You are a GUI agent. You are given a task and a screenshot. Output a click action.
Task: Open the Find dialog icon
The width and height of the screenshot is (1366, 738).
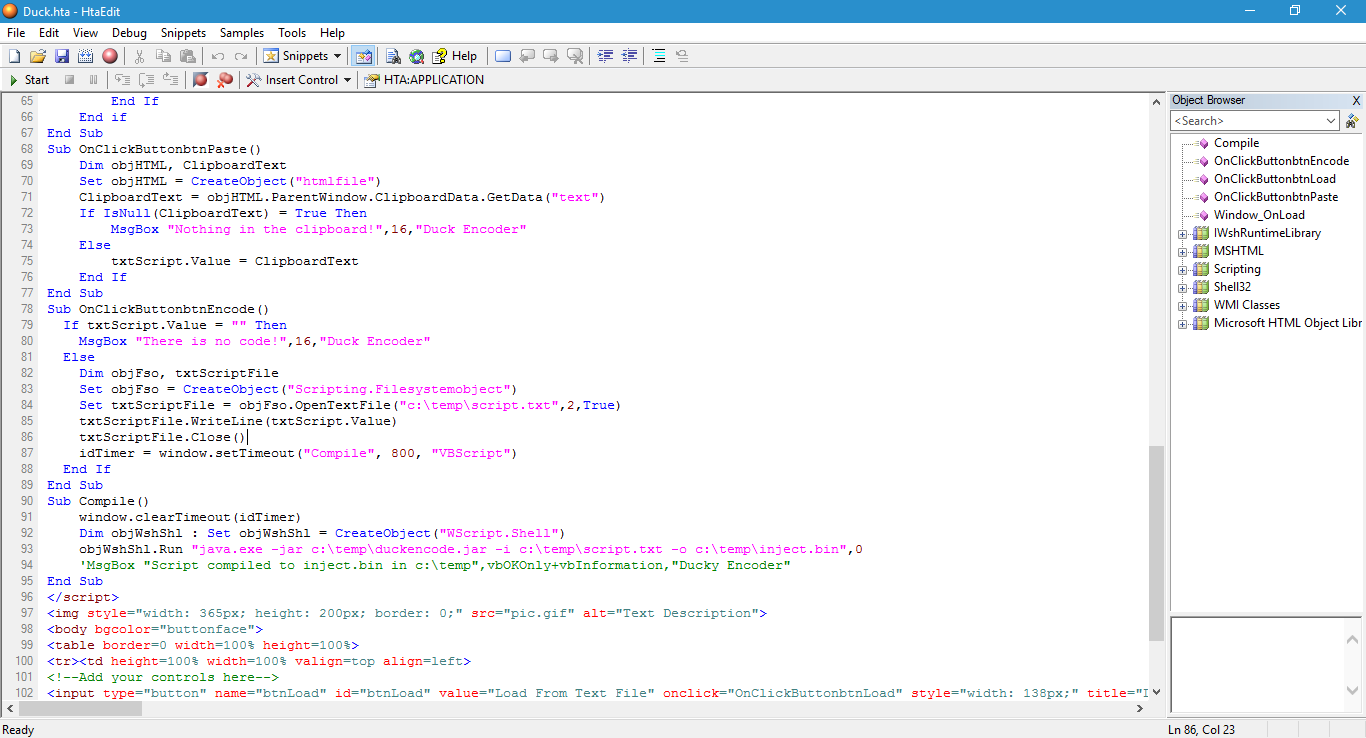pos(393,56)
